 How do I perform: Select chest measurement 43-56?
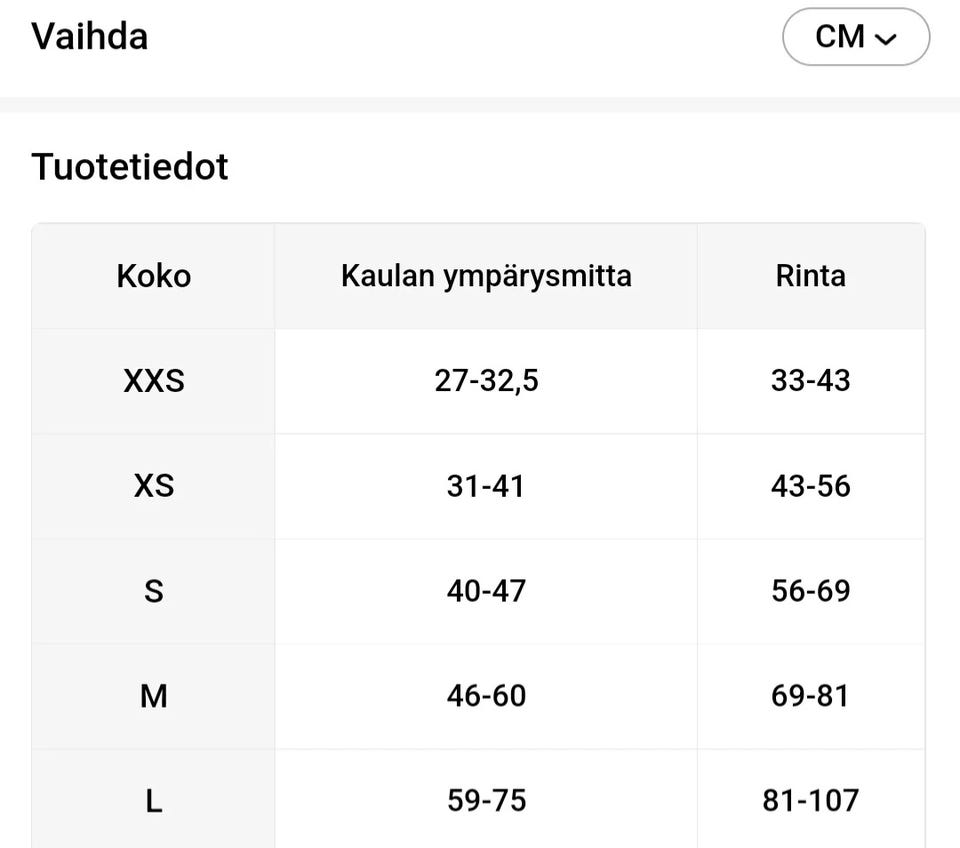click(810, 486)
